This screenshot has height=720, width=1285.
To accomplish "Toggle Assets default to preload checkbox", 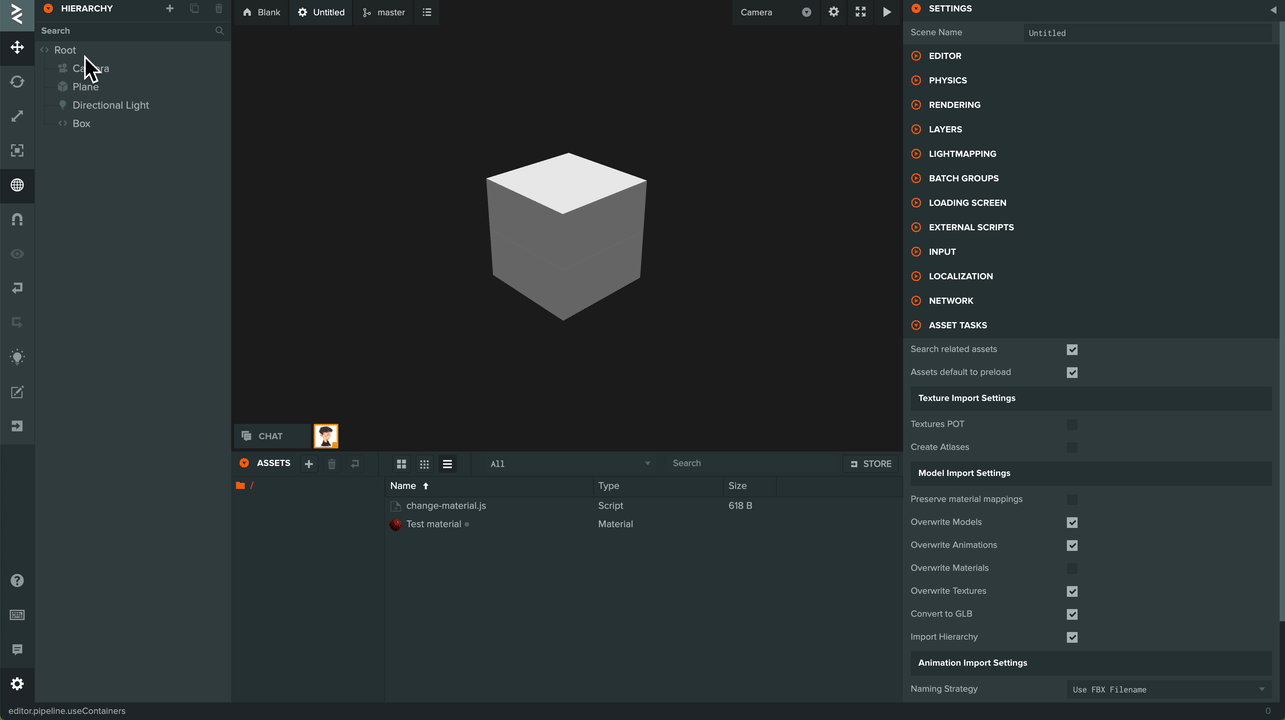I will pyautogui.click(x=1072, y=373).
